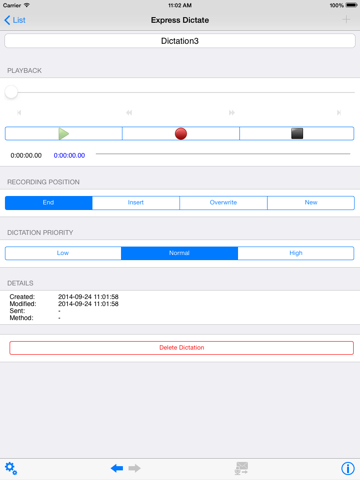Begin recording with the red record button

pos(181,134)
